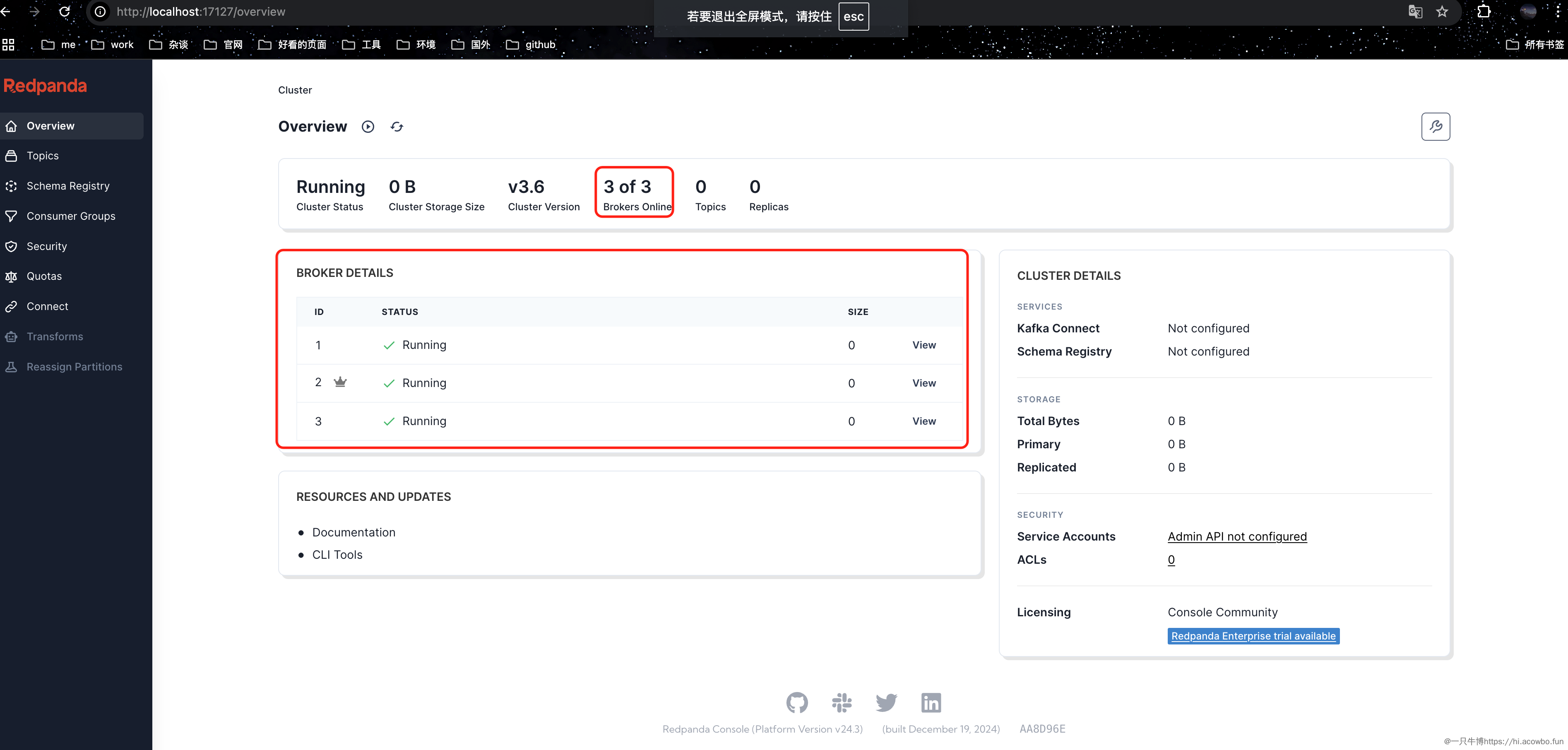Image resolution: width=1568 pixels, height=750 pixels.
Task: Click the Schema Registry sidebar icon
Action: click(11, 186)
